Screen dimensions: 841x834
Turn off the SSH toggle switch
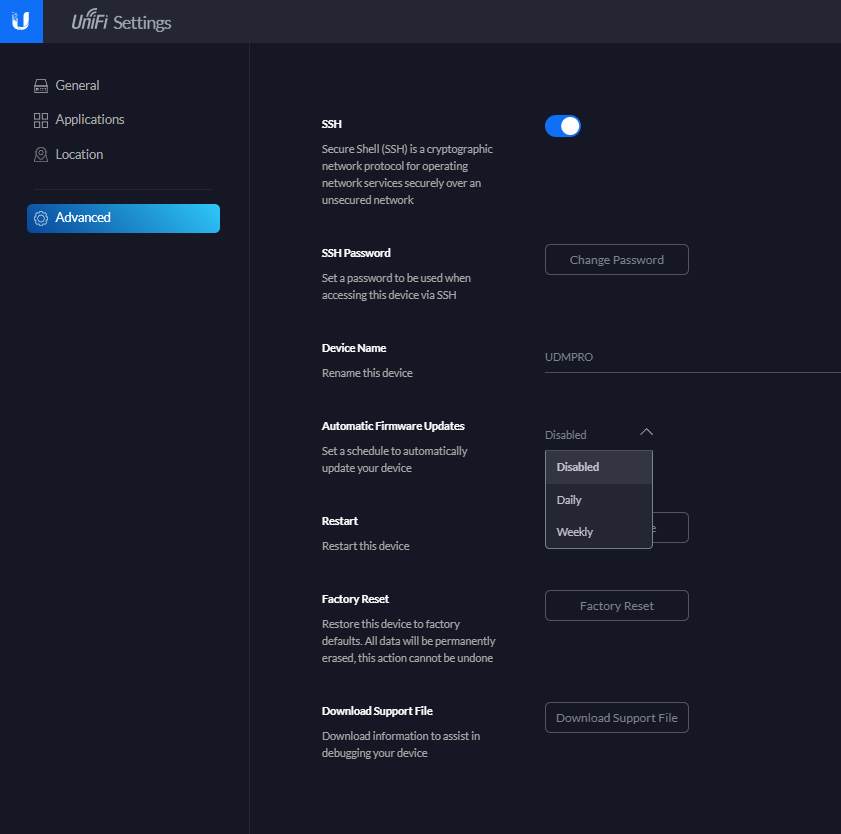point(563,126)
